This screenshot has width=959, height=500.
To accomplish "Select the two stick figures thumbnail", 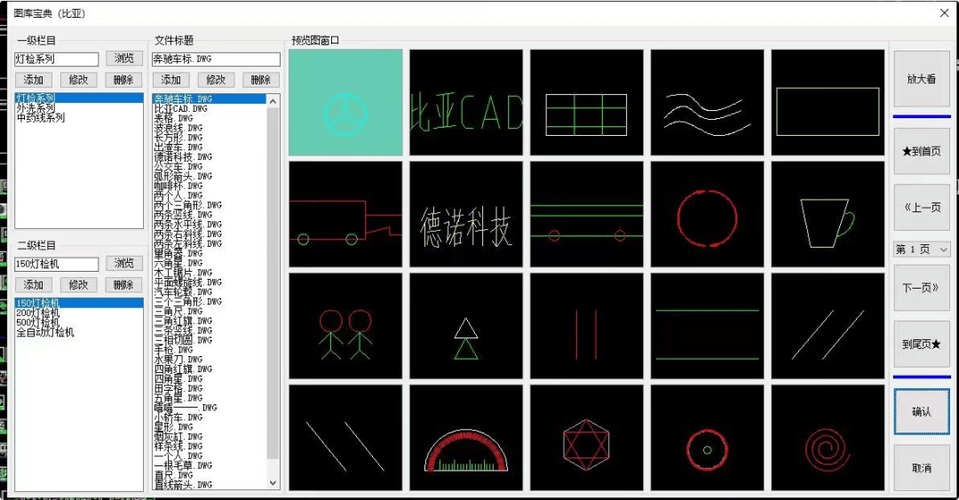I will pyautogui.click(x=346, y=326).
